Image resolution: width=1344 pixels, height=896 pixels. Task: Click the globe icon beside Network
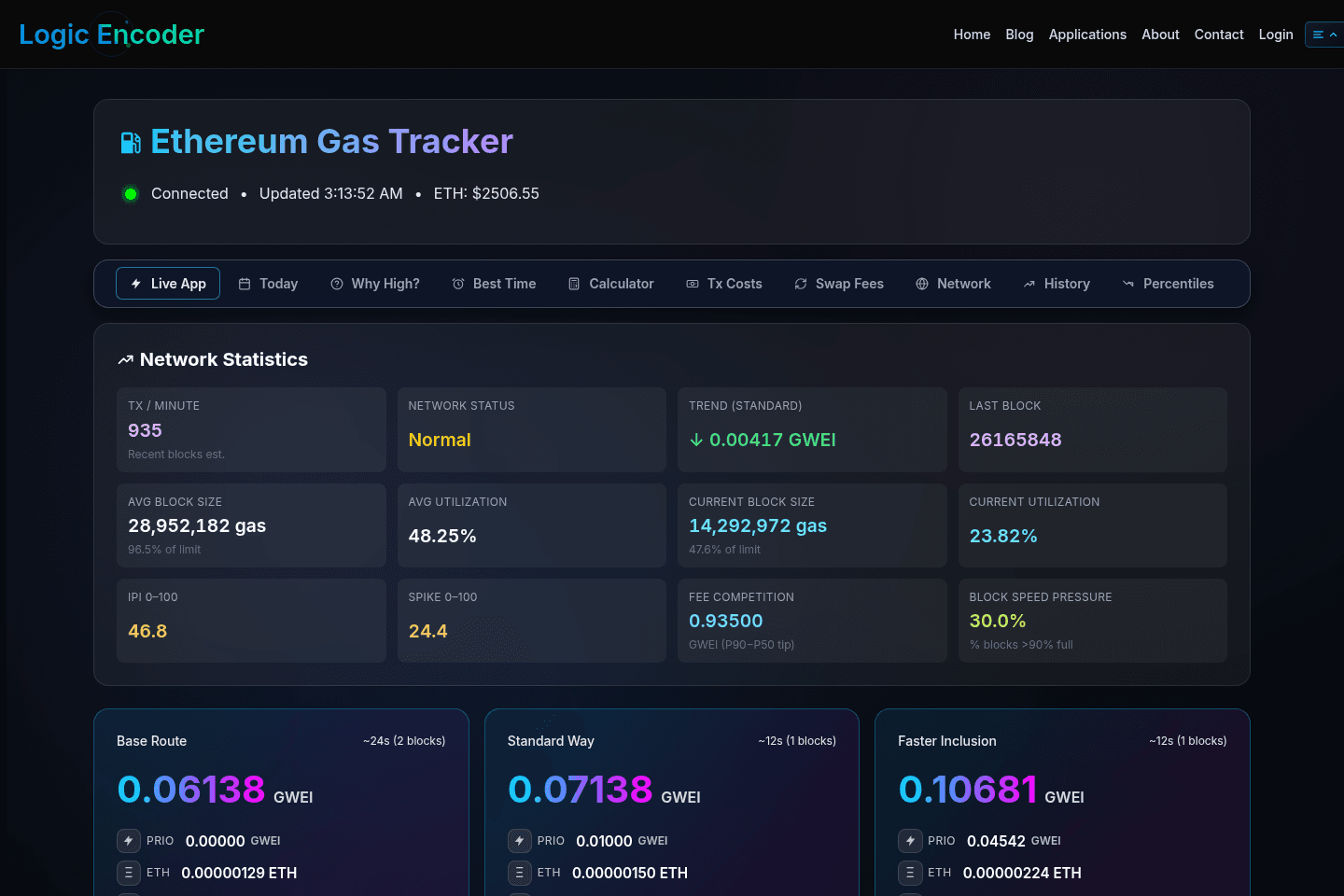point(922,284)
